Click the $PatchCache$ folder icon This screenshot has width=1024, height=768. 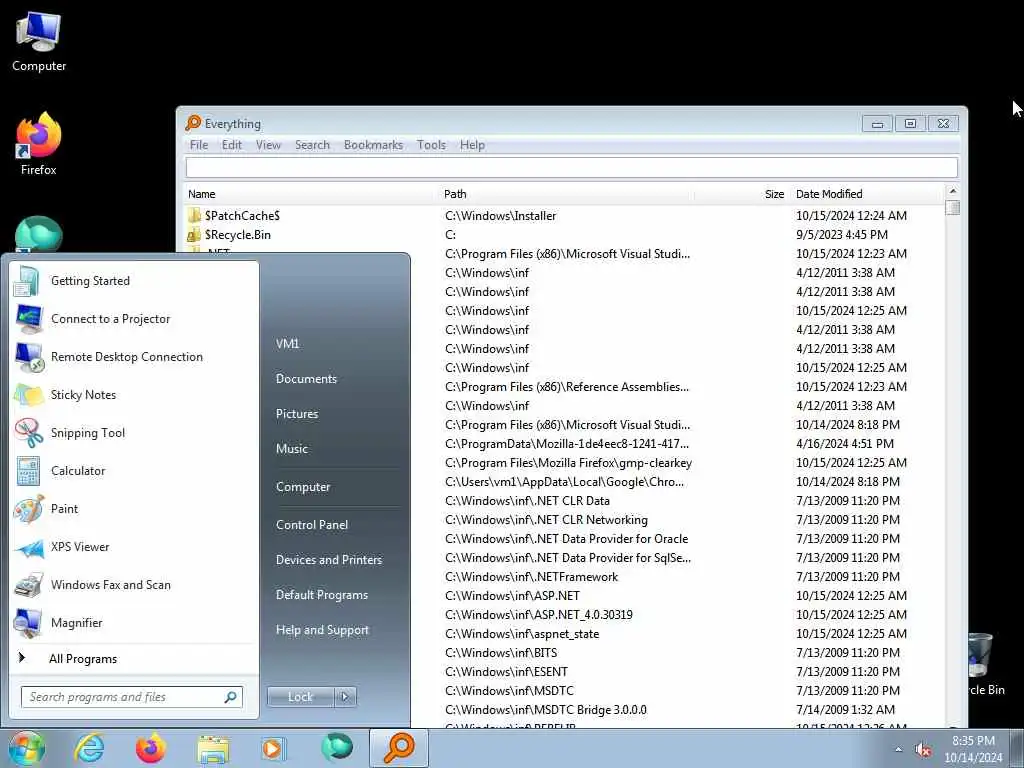coord(194,216)
